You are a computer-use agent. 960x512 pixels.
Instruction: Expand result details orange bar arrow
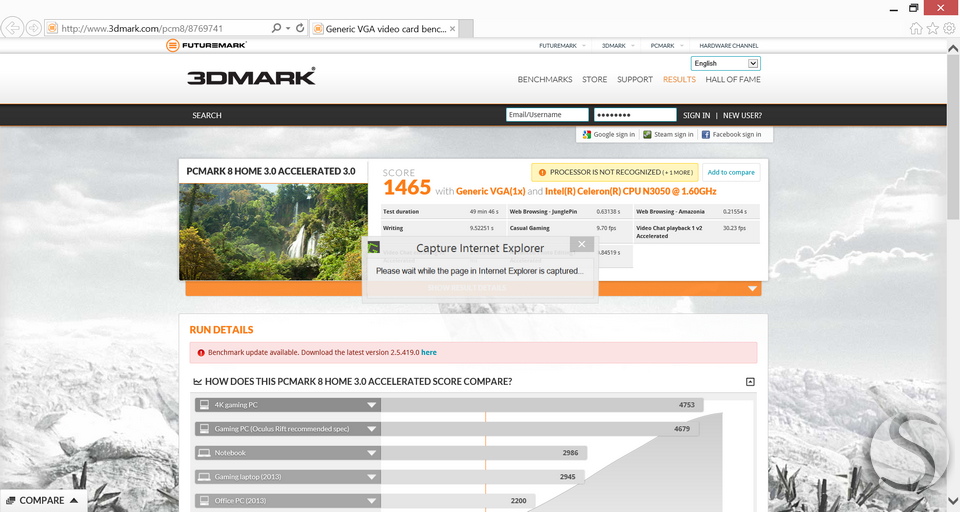pyautogui.click(x=752, y=288)
